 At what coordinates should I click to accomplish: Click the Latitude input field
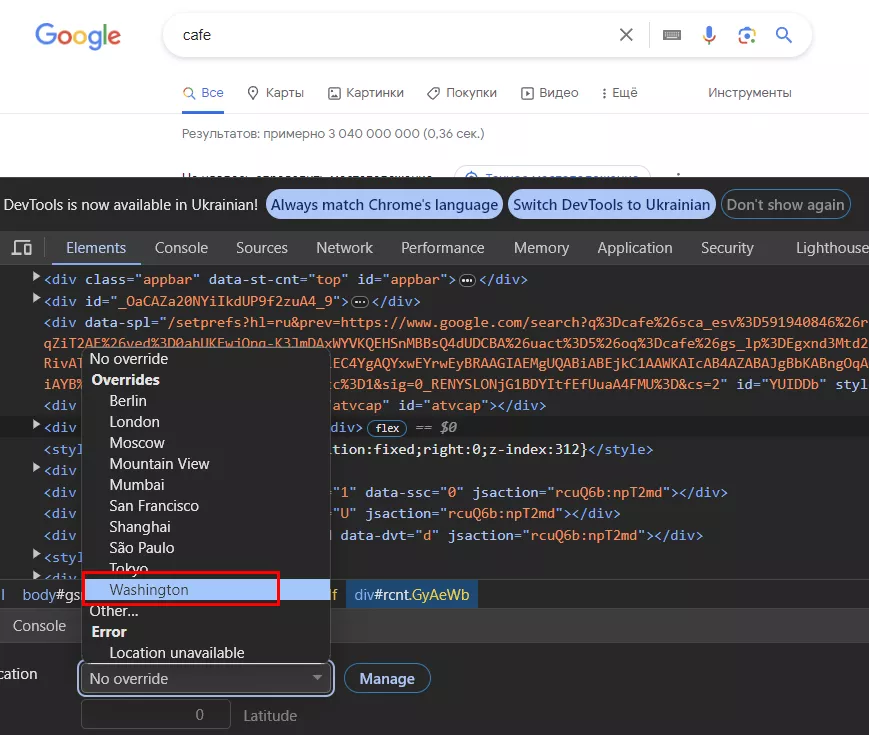[x=156, y=714]
